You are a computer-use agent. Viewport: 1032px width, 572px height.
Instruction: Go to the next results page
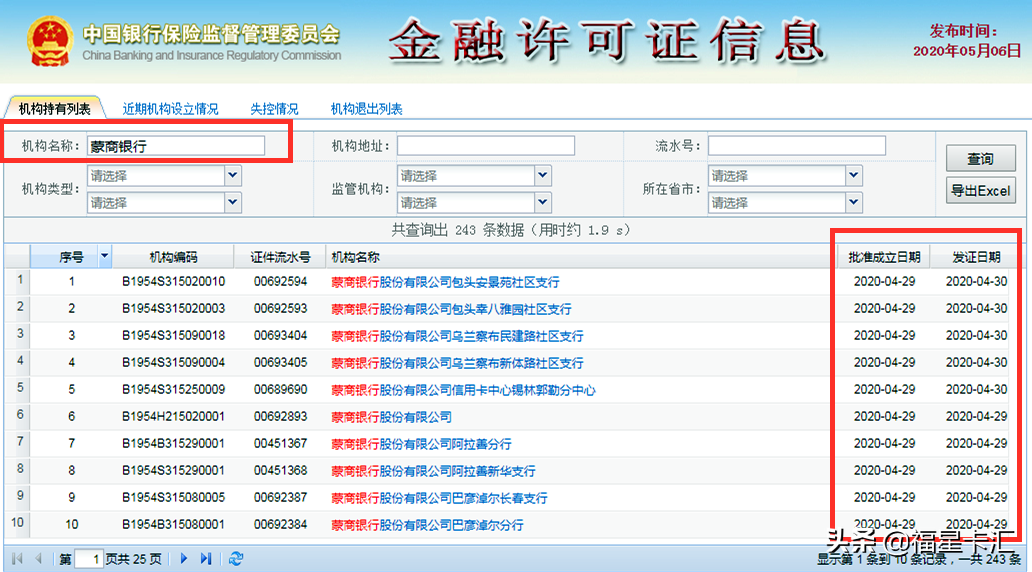[x=184, y=559]
